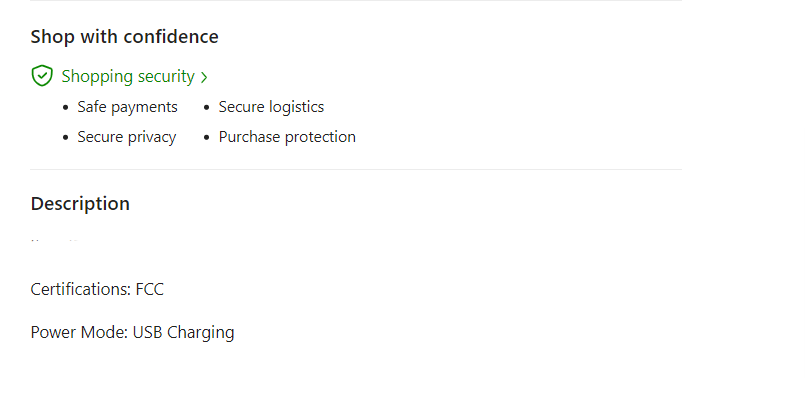The image size is (805, 408).
Task: Click the bullet before Secure privacy
Action: 66,138
